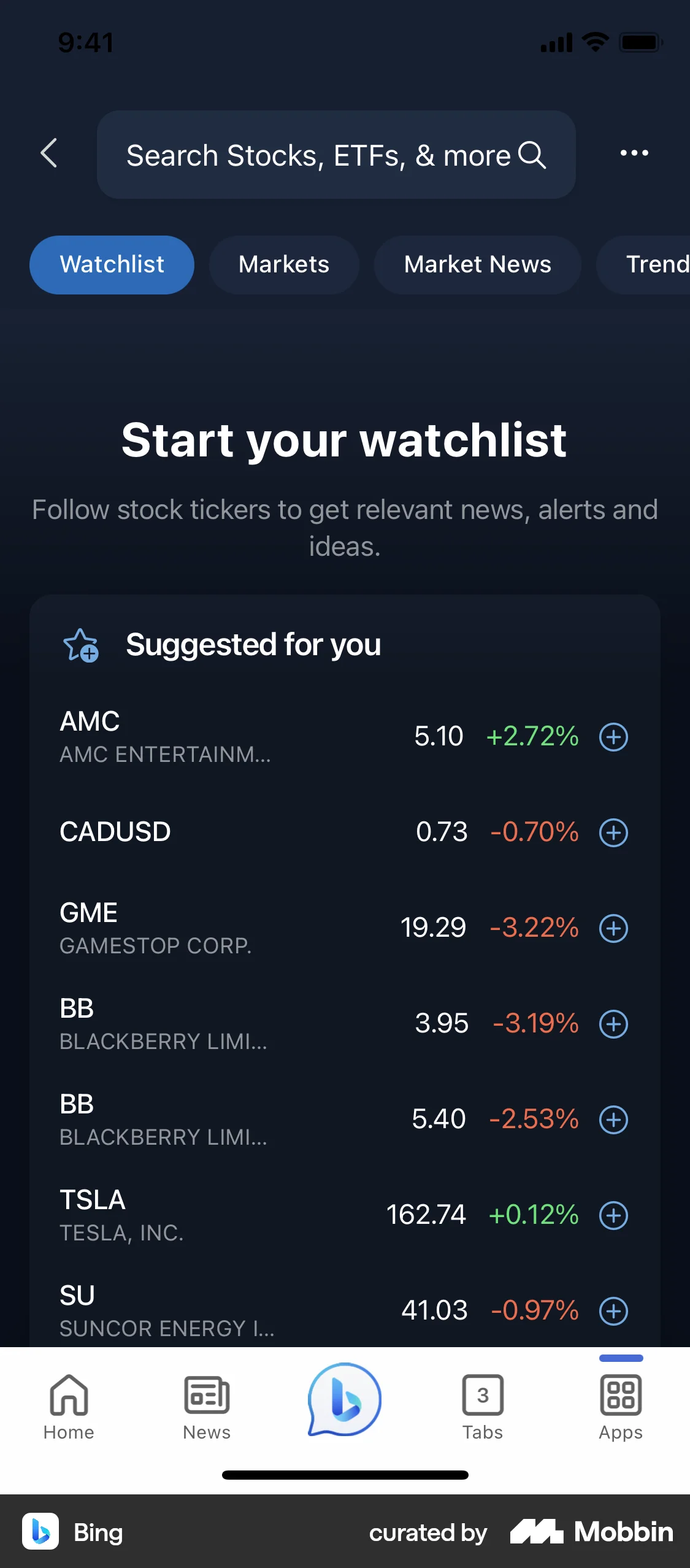Viewport: 690px width, 1568px height.
Task: Switch to the Market News tab
Action: point(477,265)
